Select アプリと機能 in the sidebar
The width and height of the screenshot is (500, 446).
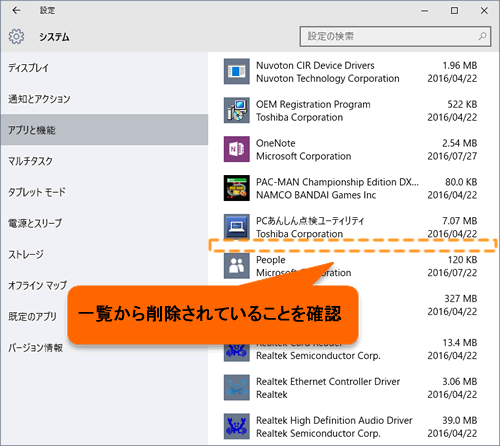(x=104, y=130)
